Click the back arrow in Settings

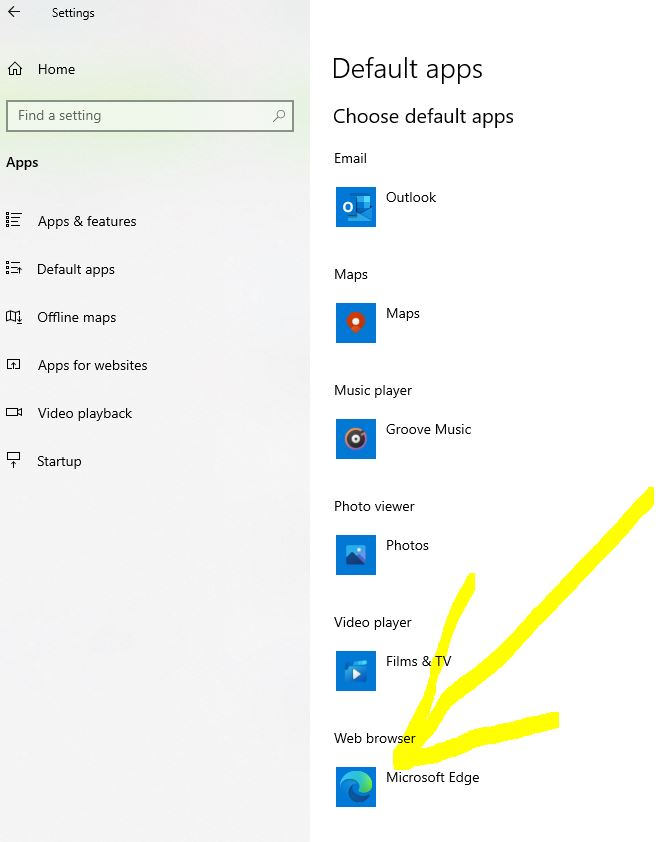[14, 13]
